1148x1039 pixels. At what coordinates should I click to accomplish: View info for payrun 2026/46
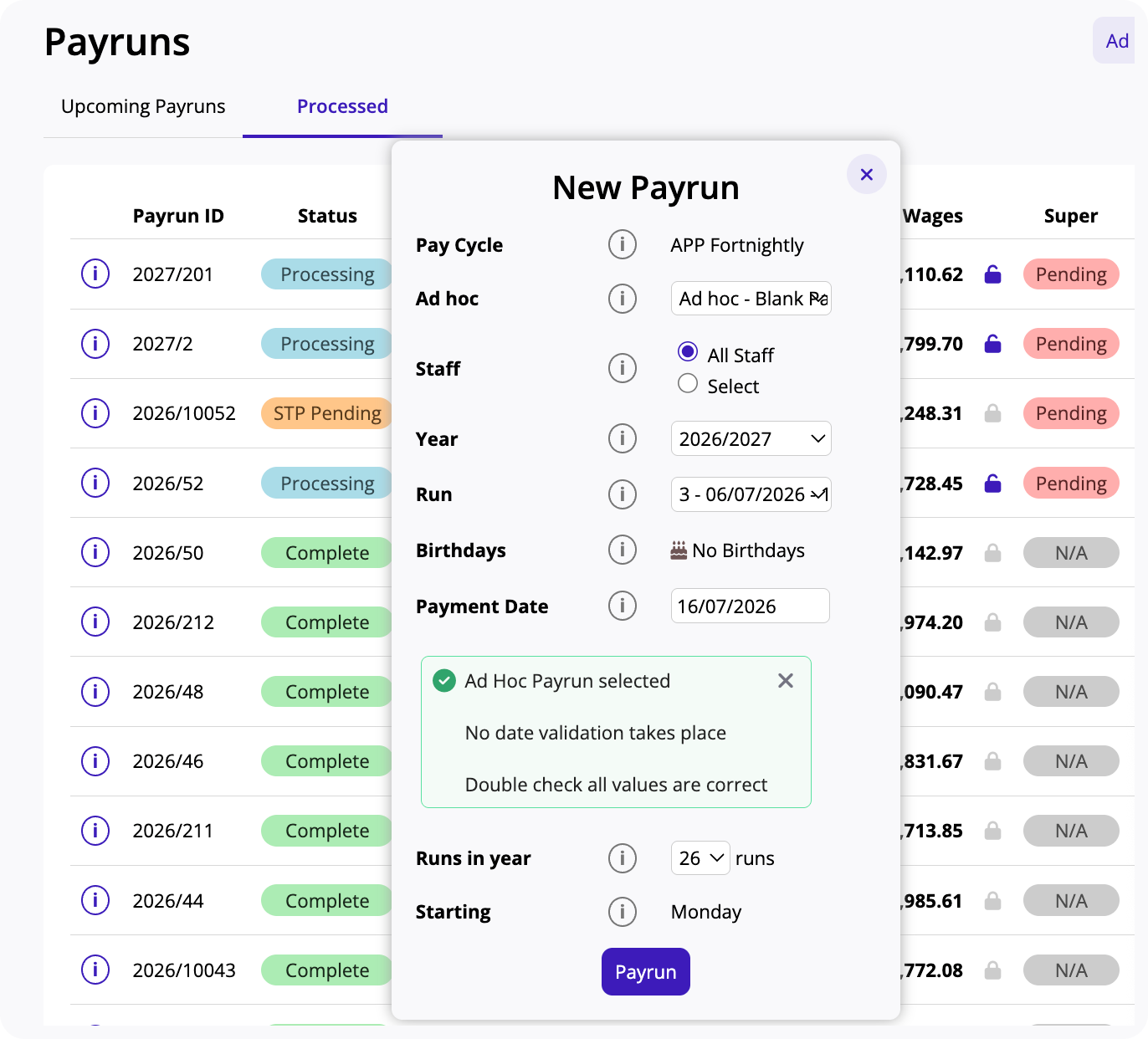[x=95, y=760]
